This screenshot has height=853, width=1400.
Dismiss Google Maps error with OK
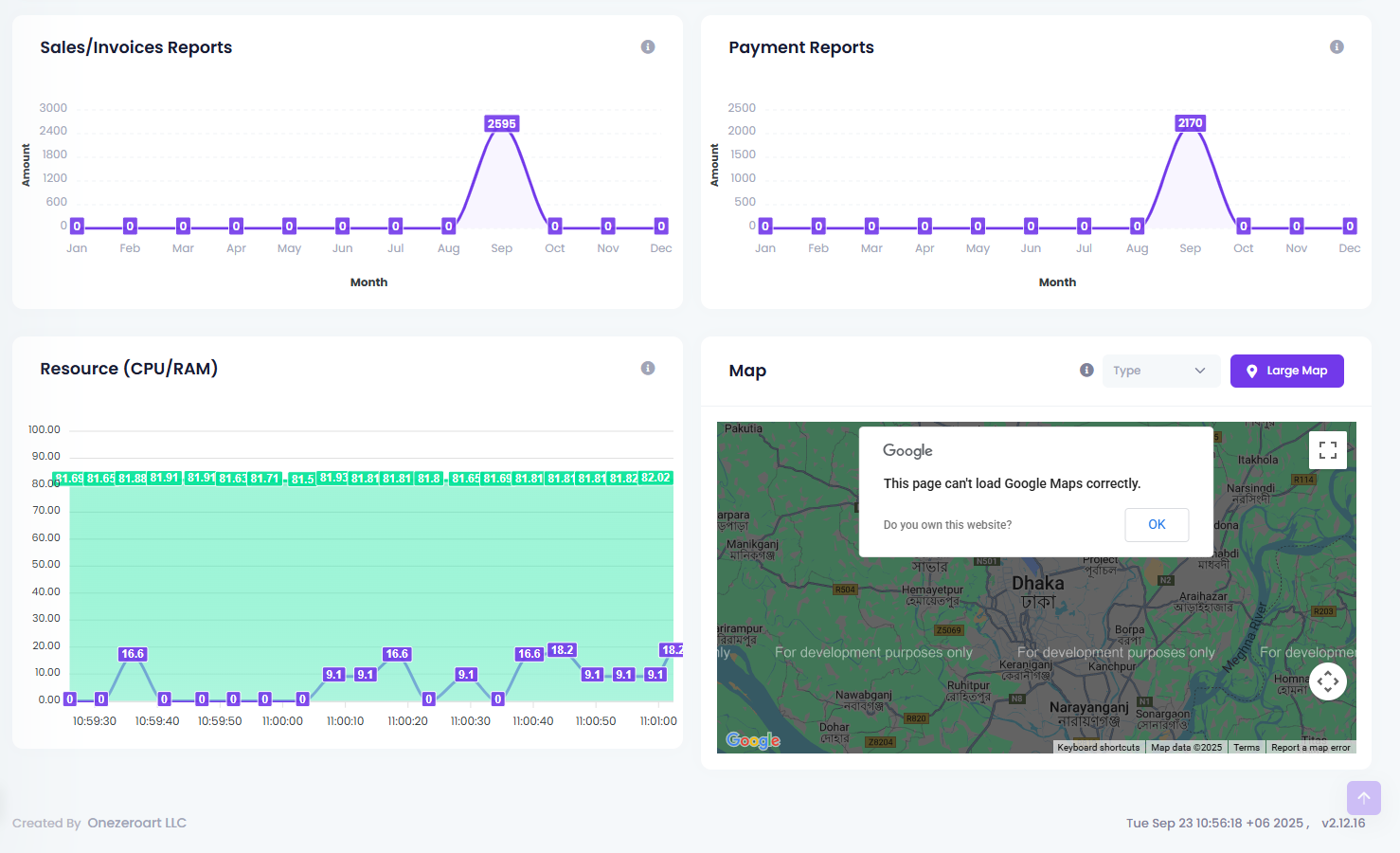(x=1157, y=525)
